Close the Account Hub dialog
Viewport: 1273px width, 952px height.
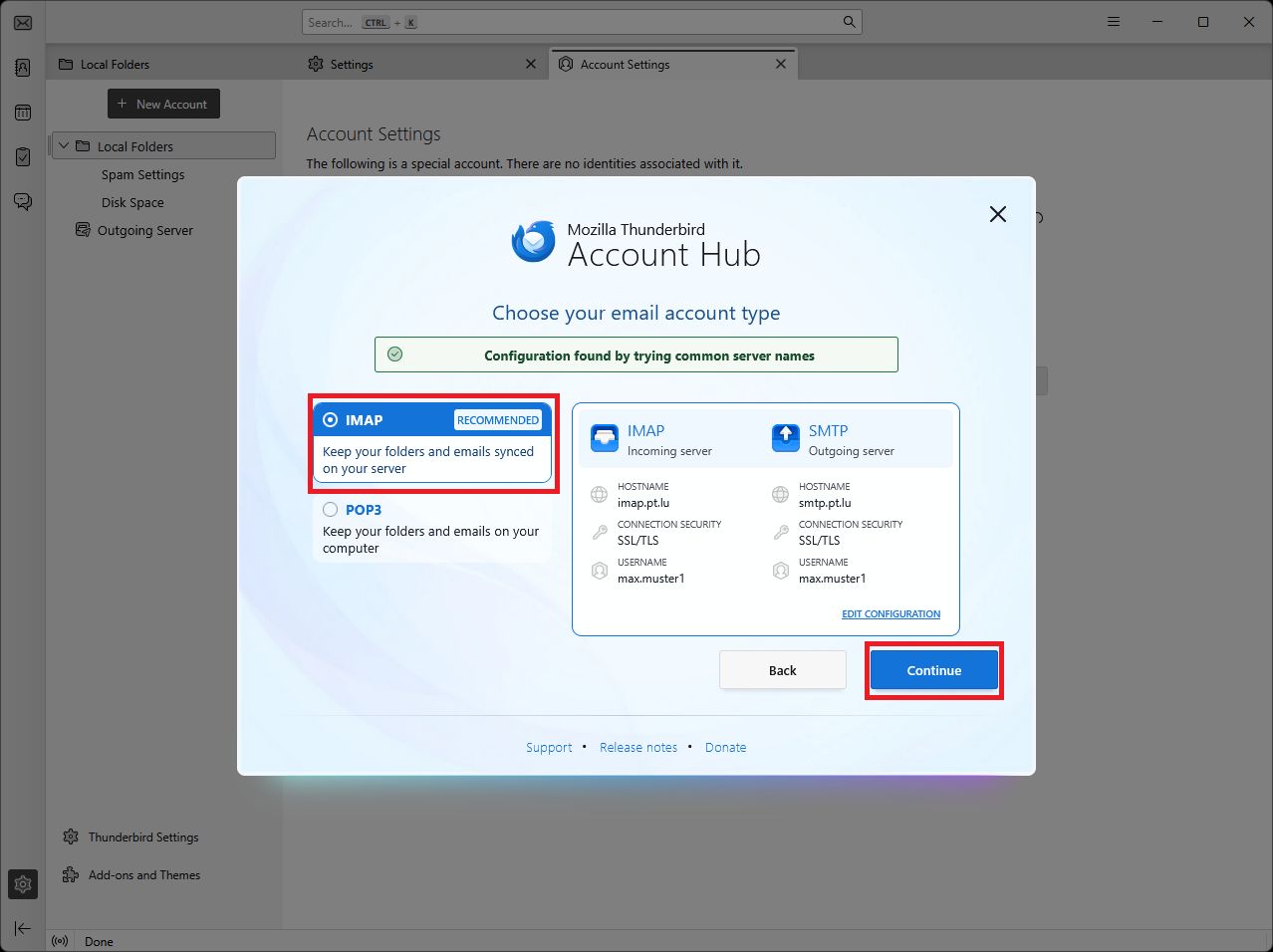[997, 214]
